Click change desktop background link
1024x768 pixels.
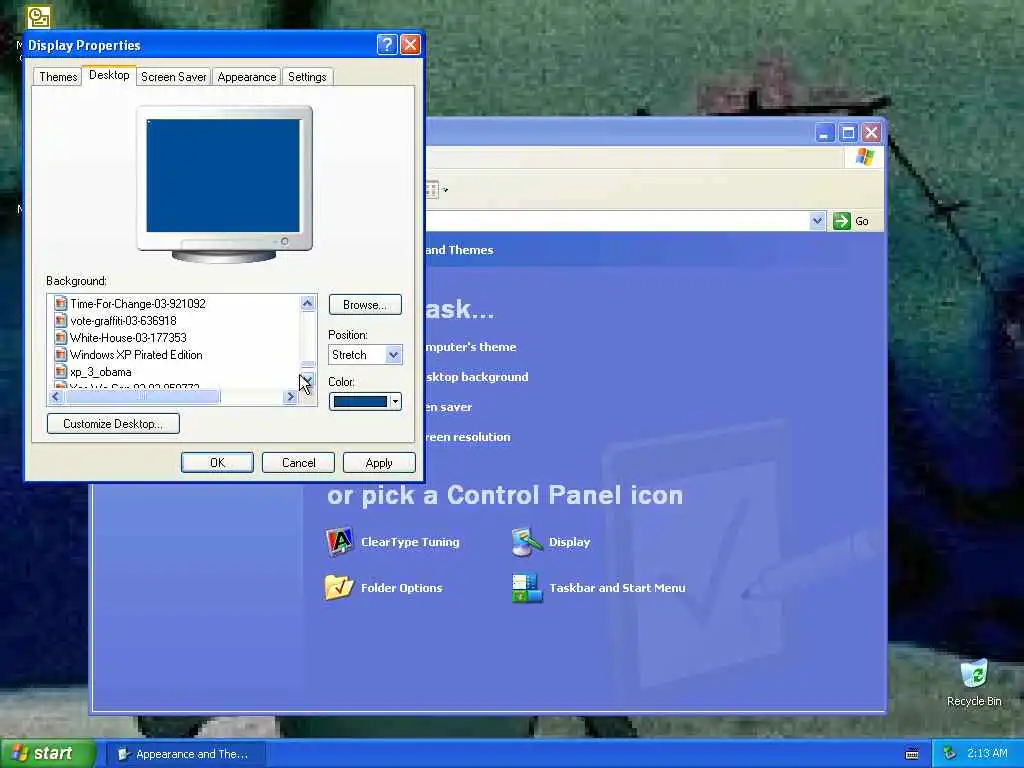477,377
